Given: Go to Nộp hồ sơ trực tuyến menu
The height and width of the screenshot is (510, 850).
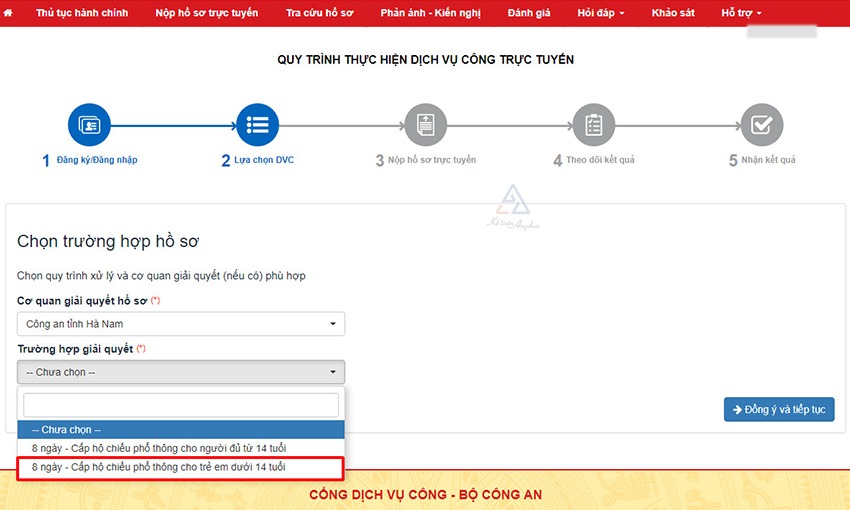Looking at the screenshot, I should 207,13.
